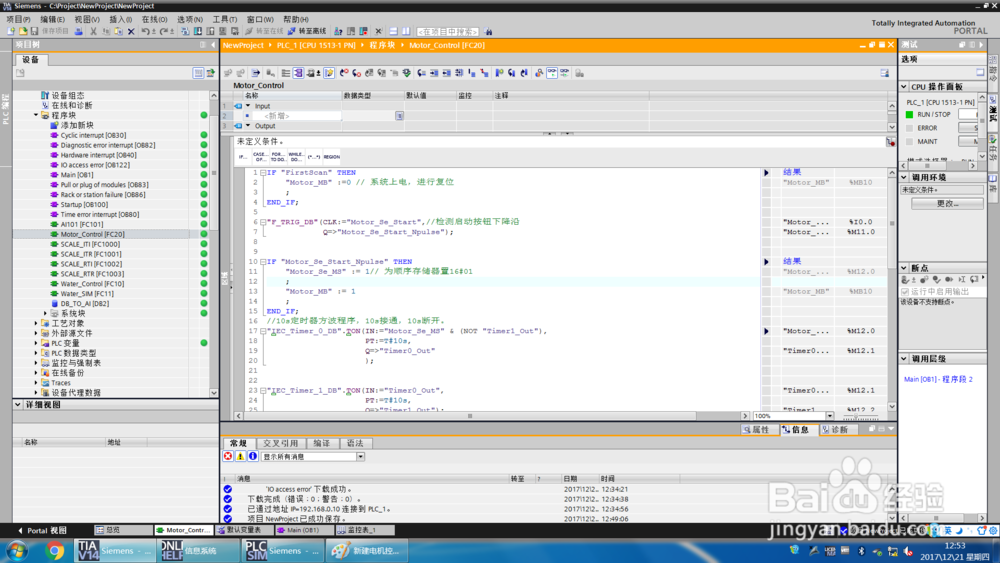The height and width of the screenshot is (563, 1000).
Task: Click the print icon in main toolbar
Action: click(78, 31)
